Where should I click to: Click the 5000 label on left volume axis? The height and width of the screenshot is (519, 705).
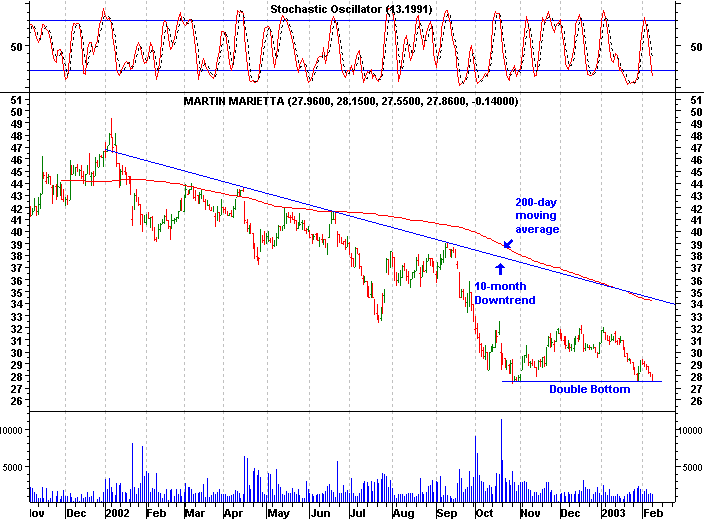click(x=13, y=468)
